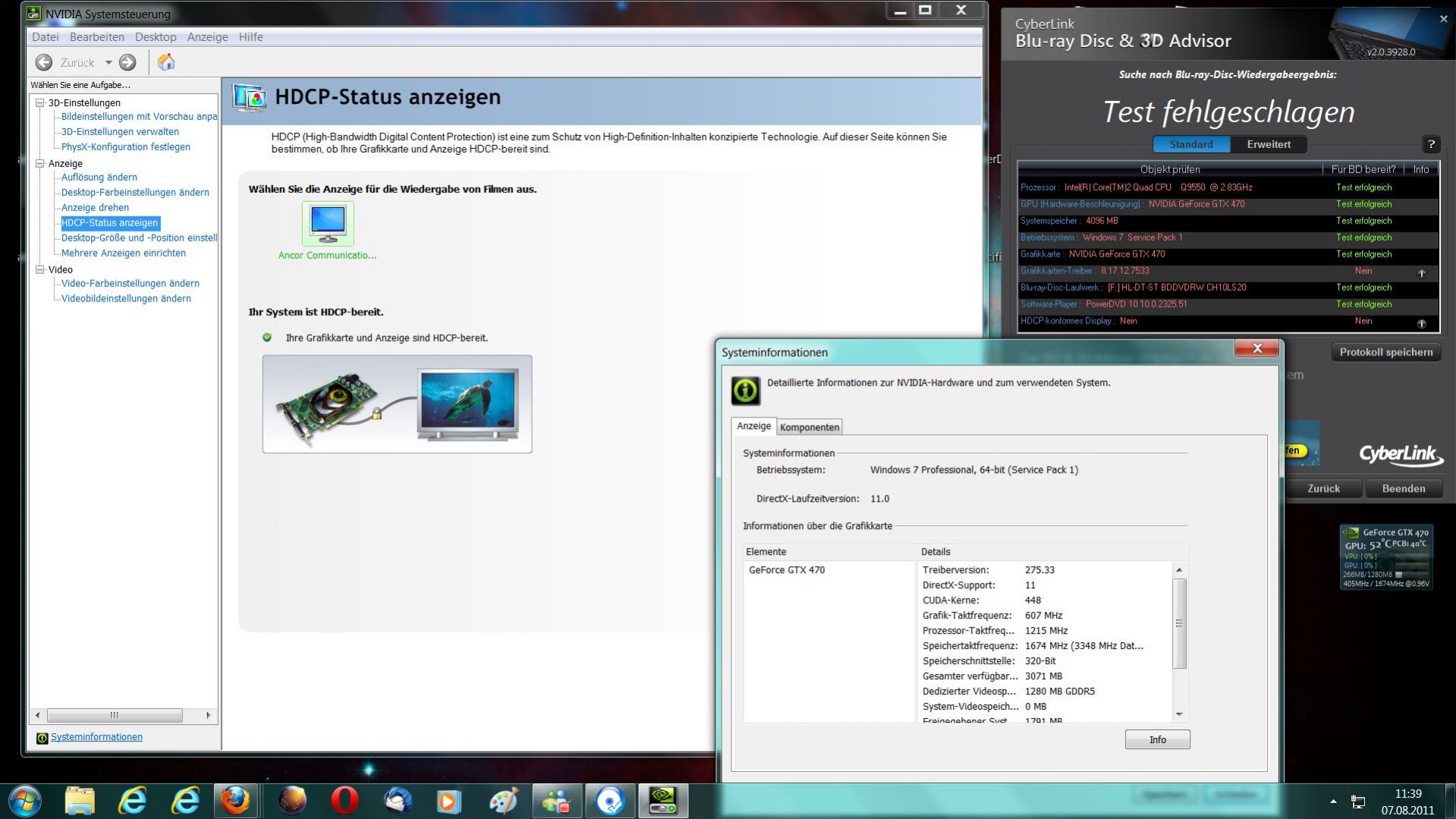Click Beenden button in CyberLink Advisor

pyautogui.click(x=1403, y=488)
